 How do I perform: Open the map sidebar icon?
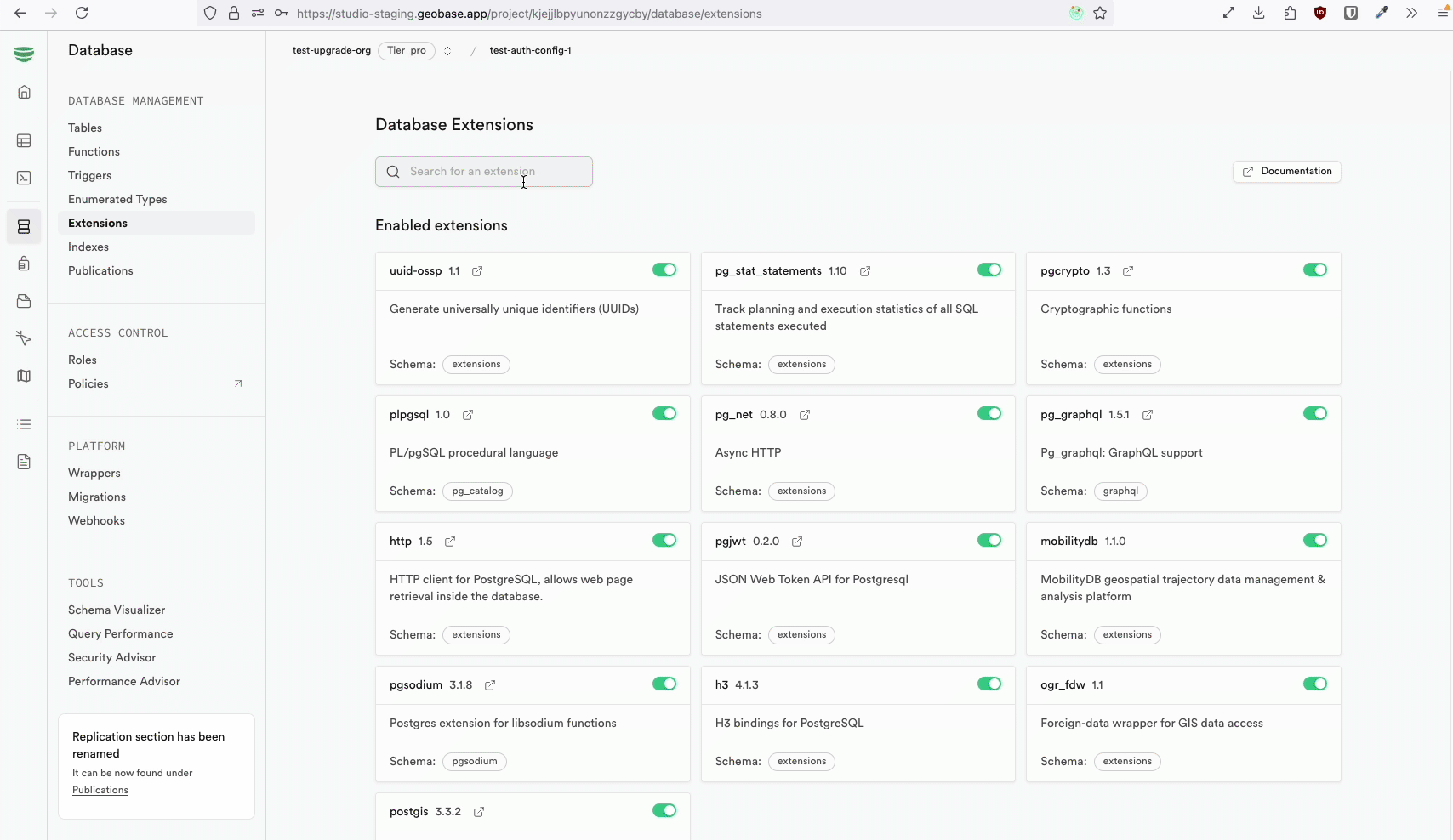point(24,376)
